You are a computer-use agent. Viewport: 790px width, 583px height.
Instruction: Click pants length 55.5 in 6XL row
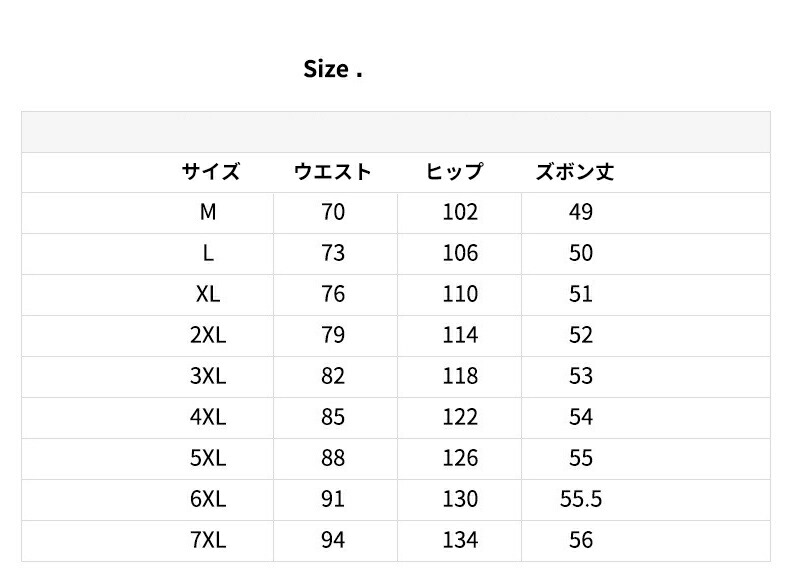point(581,499)
